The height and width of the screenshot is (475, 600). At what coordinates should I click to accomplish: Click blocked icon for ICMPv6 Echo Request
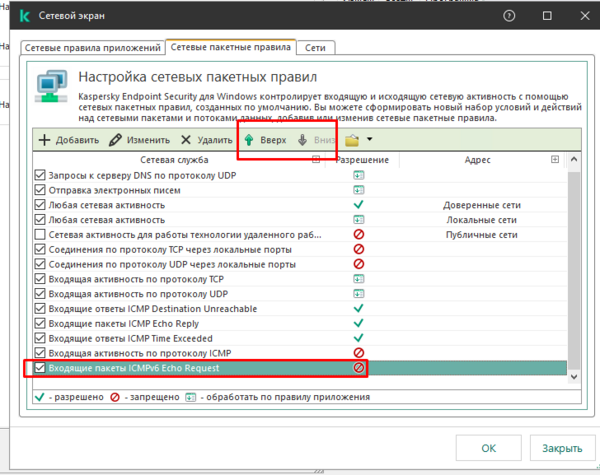358,368
